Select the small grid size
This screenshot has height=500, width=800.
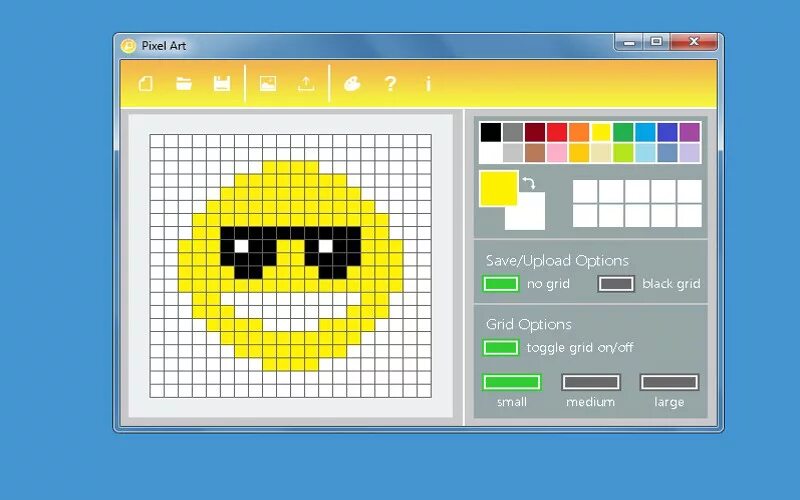511,382
